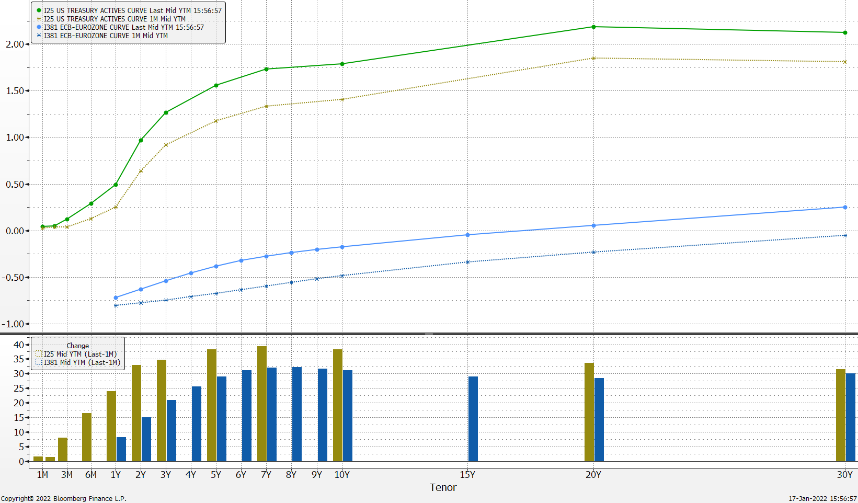Click the '1M' tenor axis label

pos(43,475)
